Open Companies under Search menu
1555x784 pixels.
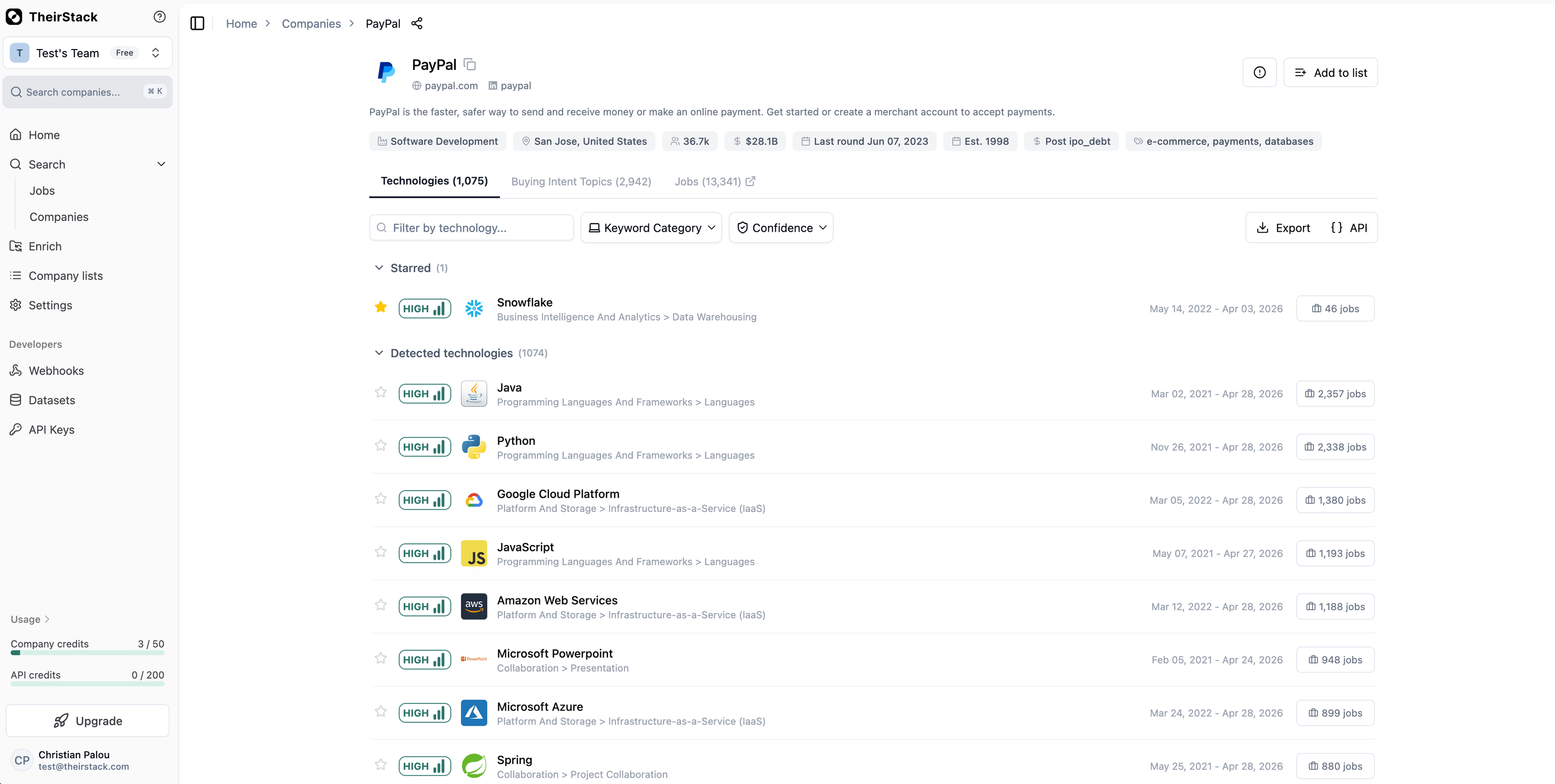pyautogui.click(x=58, y=217)
